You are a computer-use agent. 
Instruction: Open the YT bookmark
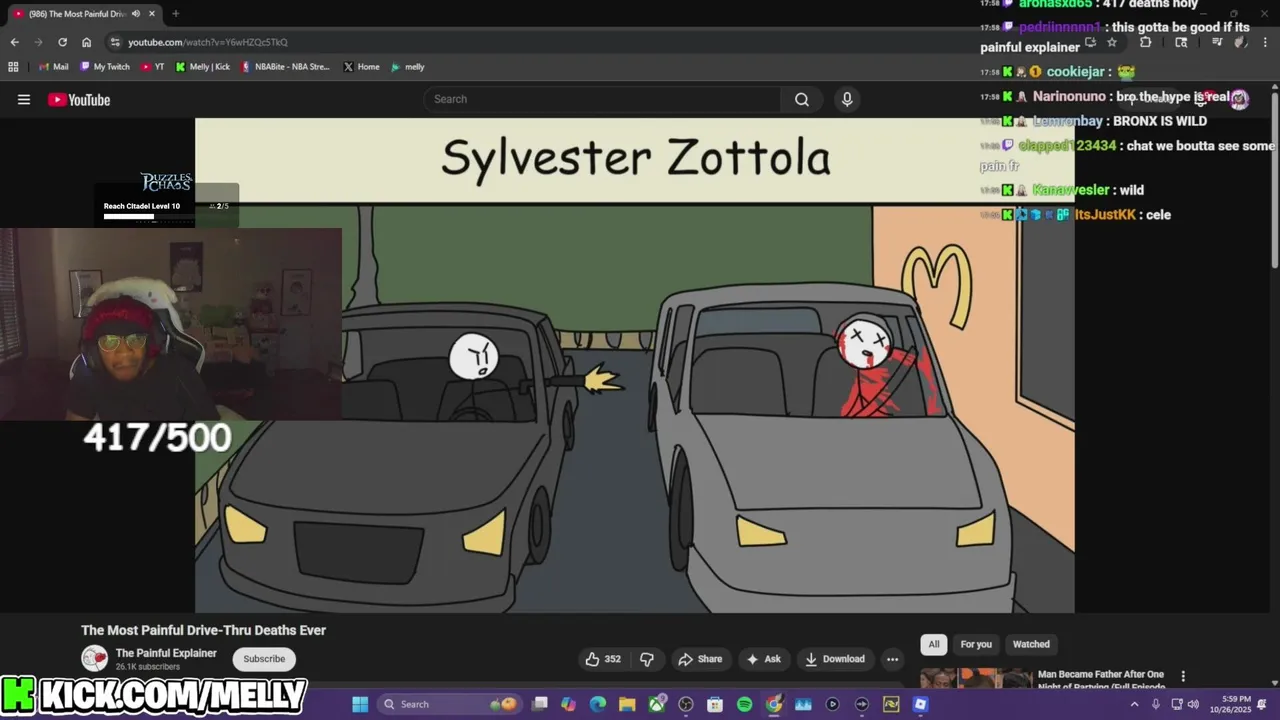click(153, 67)
